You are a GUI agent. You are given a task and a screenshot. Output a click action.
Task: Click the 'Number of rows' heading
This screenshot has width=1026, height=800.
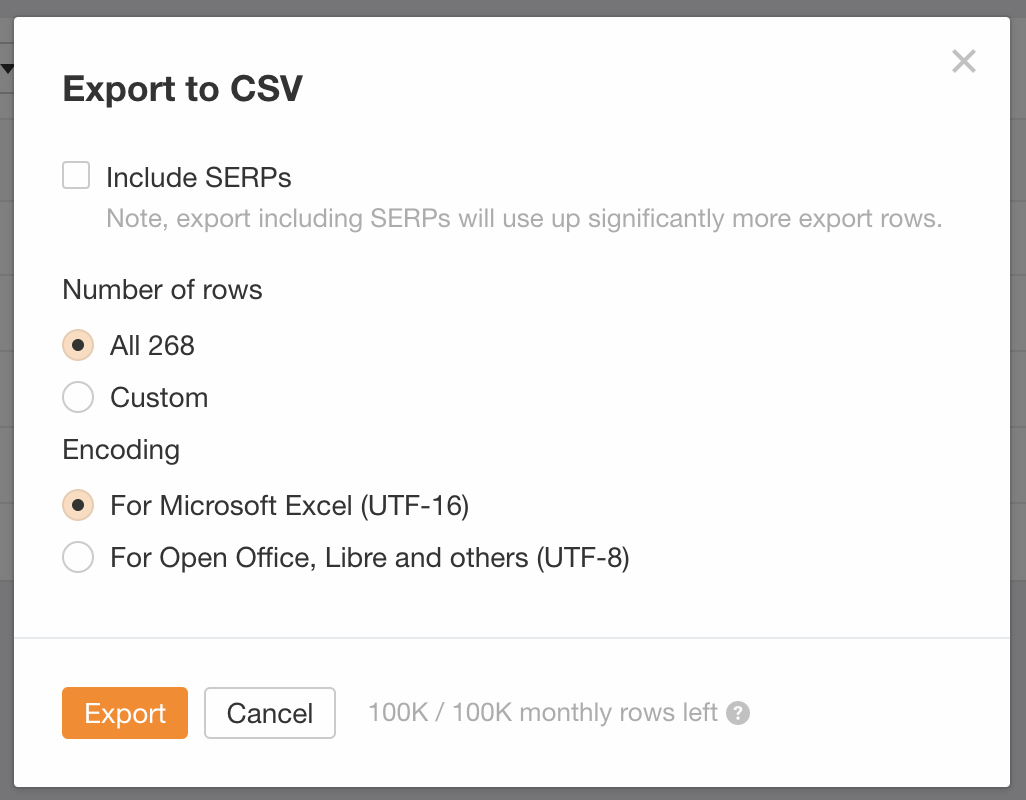pyautogui.click(x=162, y=290)
